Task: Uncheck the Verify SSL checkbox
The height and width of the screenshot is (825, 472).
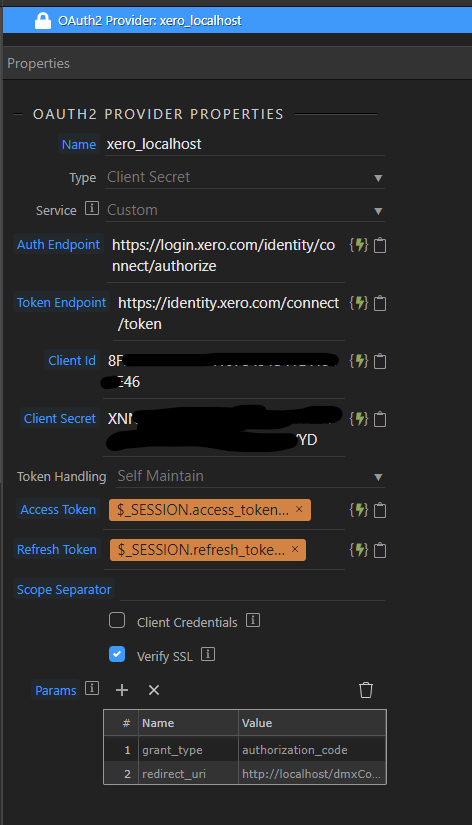Action: (x=117, y=655)
